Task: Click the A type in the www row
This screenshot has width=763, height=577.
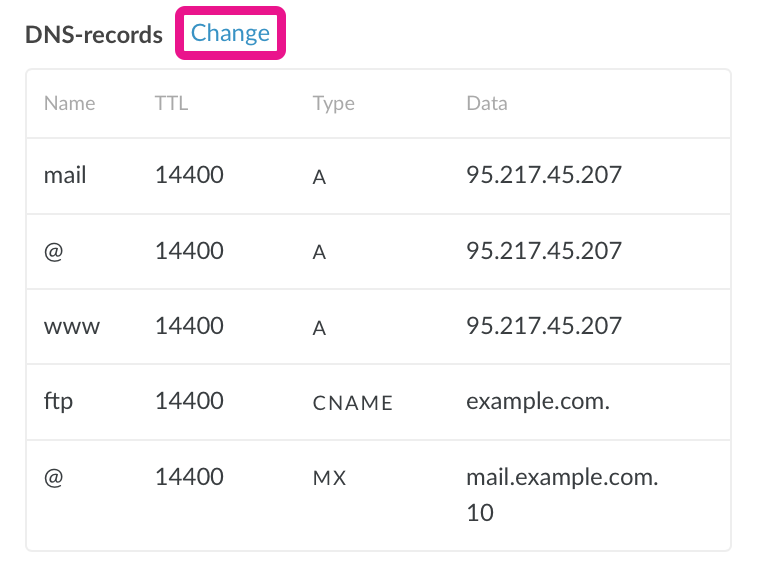Action: point(320,328)
